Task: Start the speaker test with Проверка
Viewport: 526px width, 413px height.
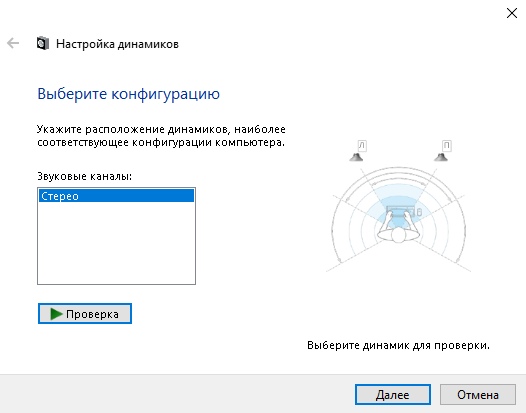Action: point(85,314)
